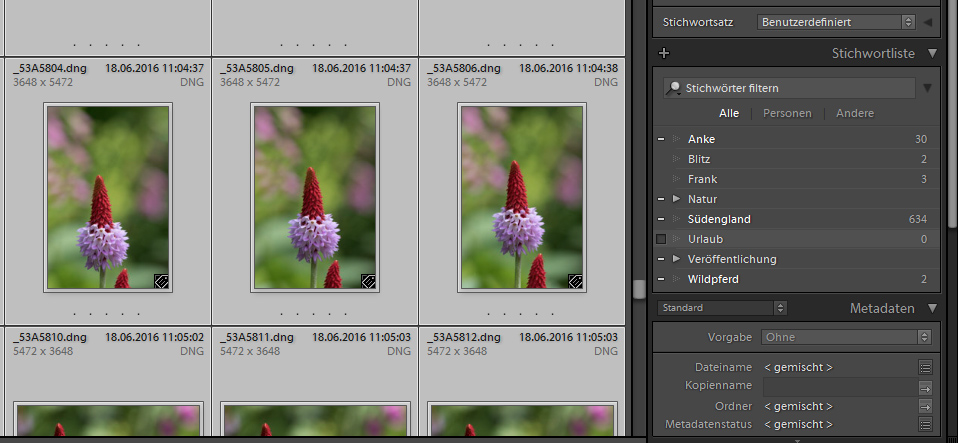Check the empty Urlaub keyword checkbox
The width and height of the screenshot is (958, 443).
(661, 239)
